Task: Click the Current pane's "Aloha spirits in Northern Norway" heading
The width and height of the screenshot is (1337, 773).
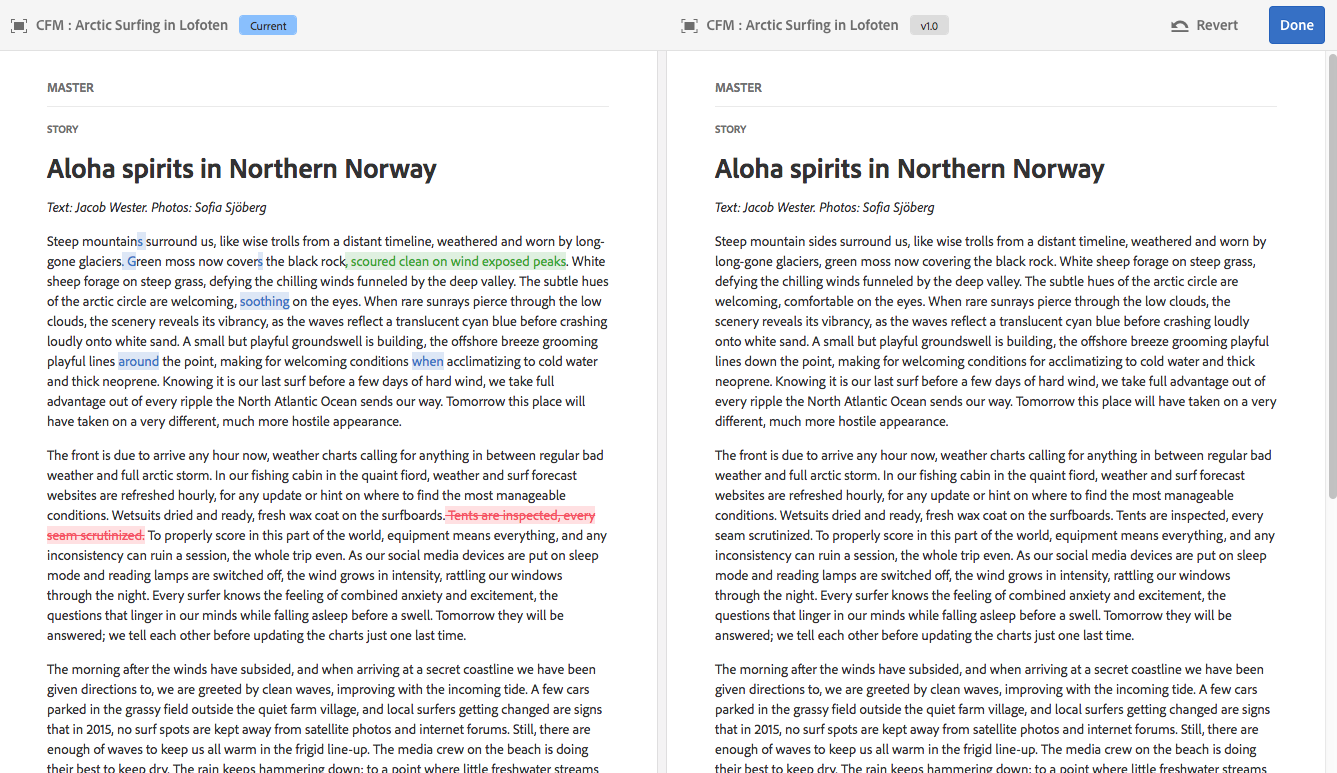Action: 242,168
